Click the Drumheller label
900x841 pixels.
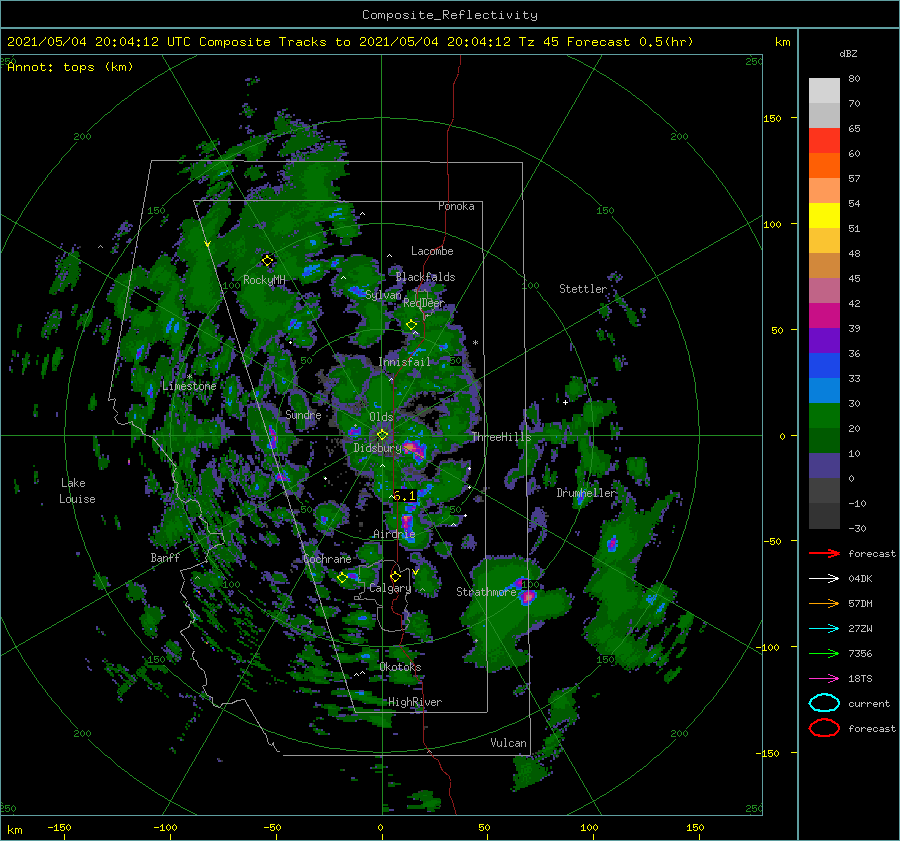[x=586, y=493]
